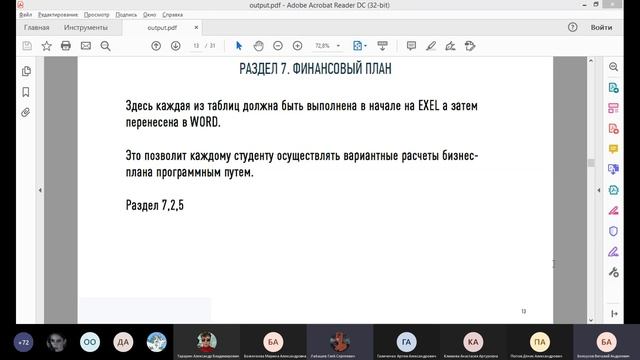This screenshot has height=360, width=640.
Task: Add a sticky note comment
Action: [411, 46]
